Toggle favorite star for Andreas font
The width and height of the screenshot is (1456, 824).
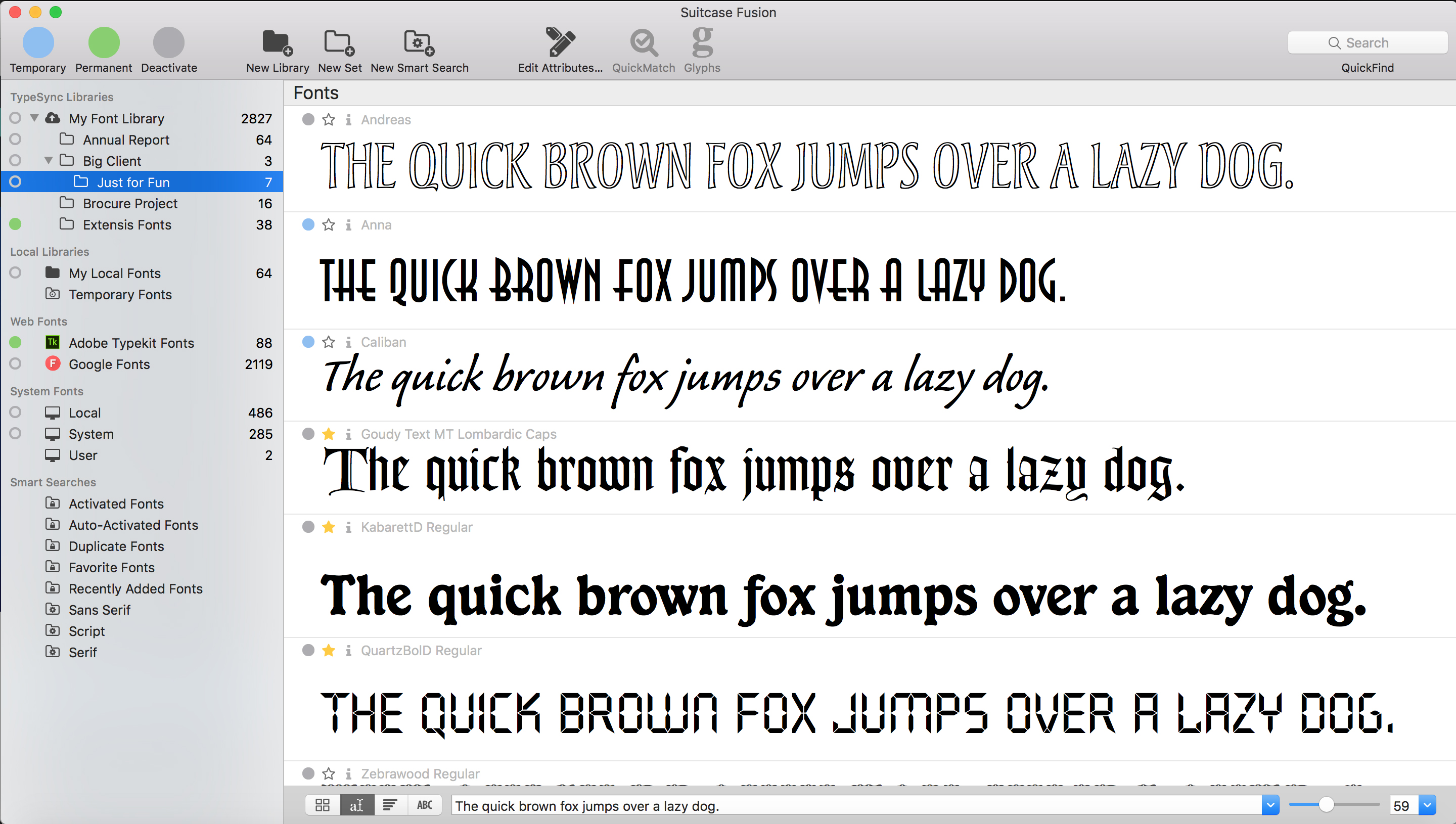(328, 120)
